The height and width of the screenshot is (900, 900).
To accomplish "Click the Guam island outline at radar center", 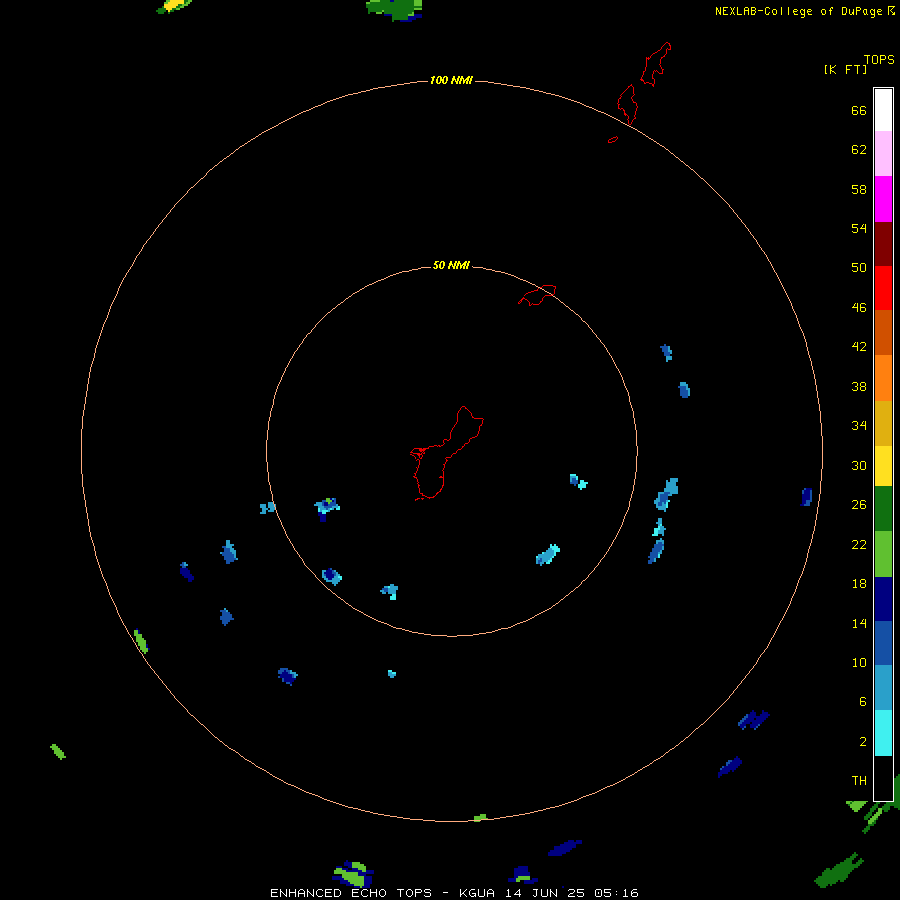I will tap(447, 453).
